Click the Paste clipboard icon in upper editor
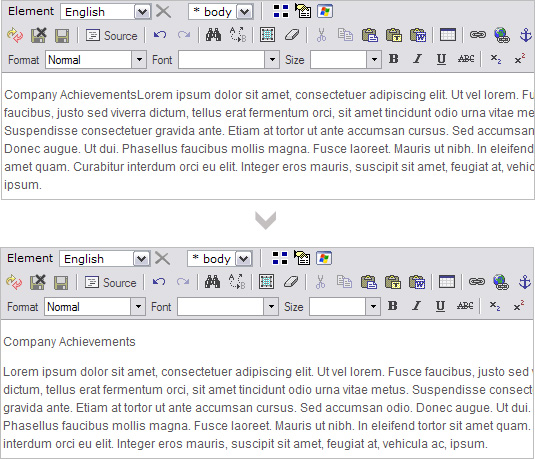 coord(370,35)
